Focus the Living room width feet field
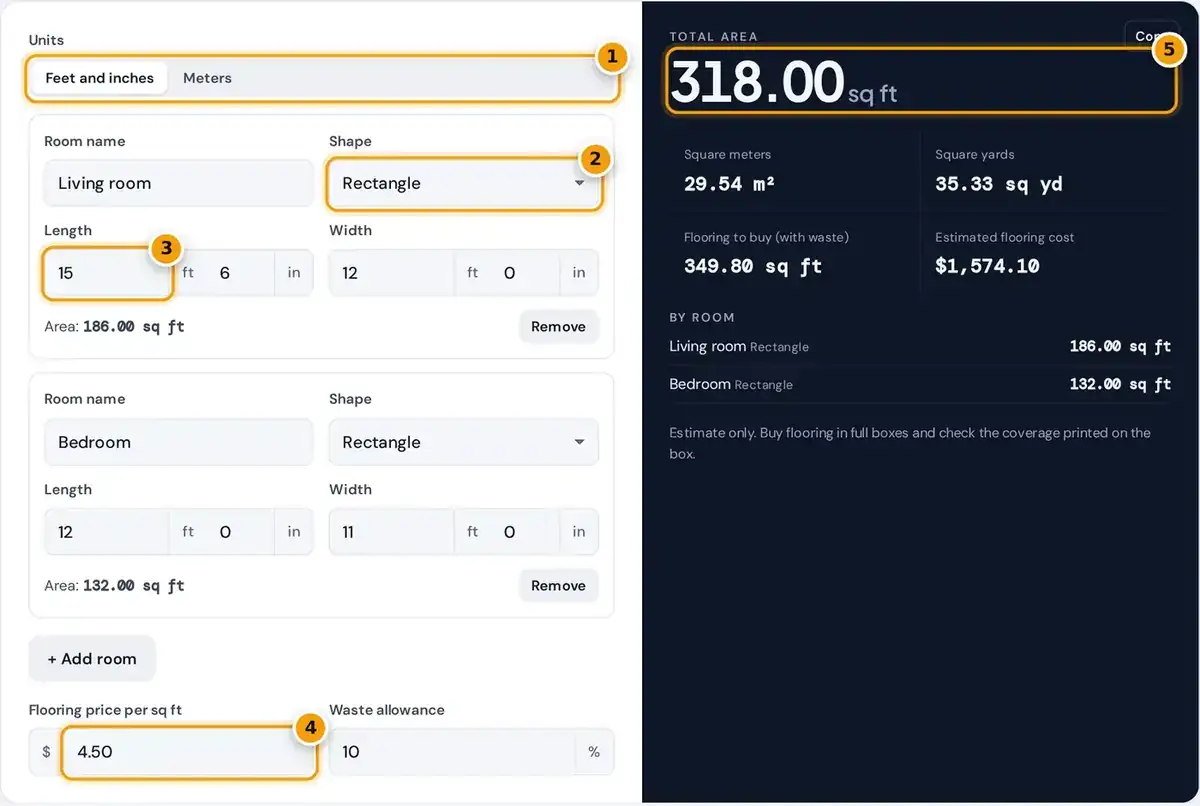Screen dimensions: 1200x806 coord(392,273)
